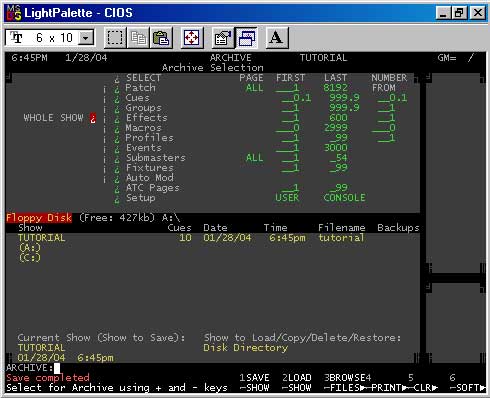The width and height of the screenshot is (490, 398).
Task: Click the Setup CONSOLE value
Action: click(344, 198)
